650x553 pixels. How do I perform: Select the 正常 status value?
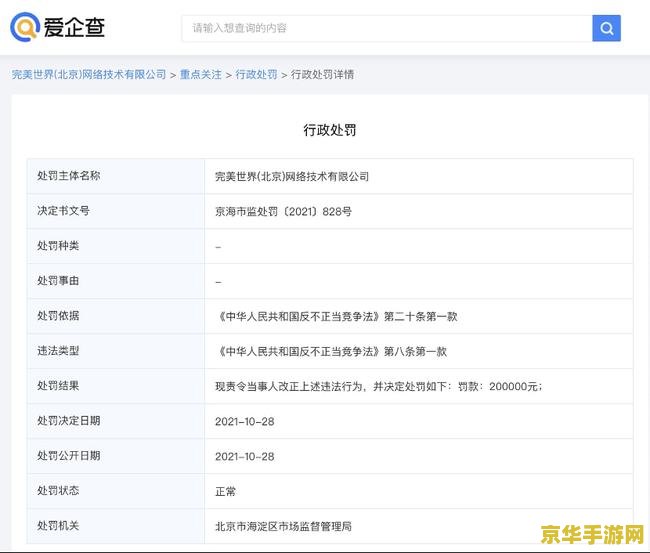coord(225,492)
